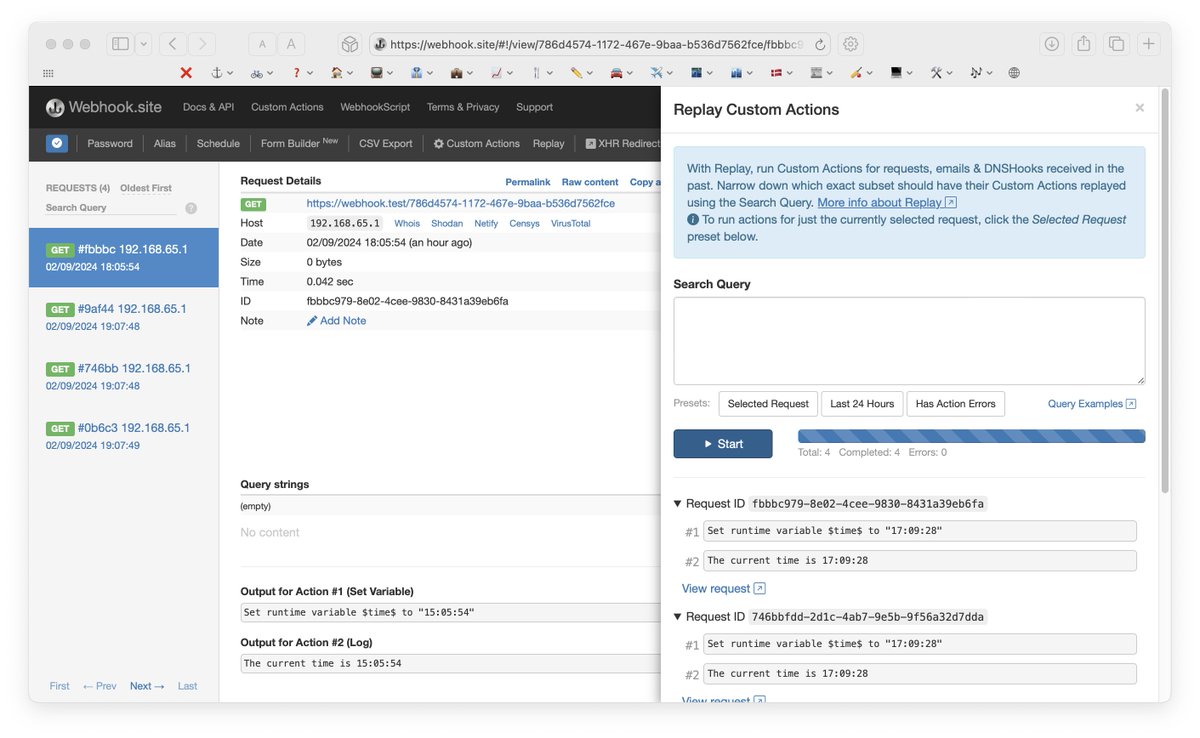
Task: Open the music notes bookmark folder dropdown
Action: (981, 73)
